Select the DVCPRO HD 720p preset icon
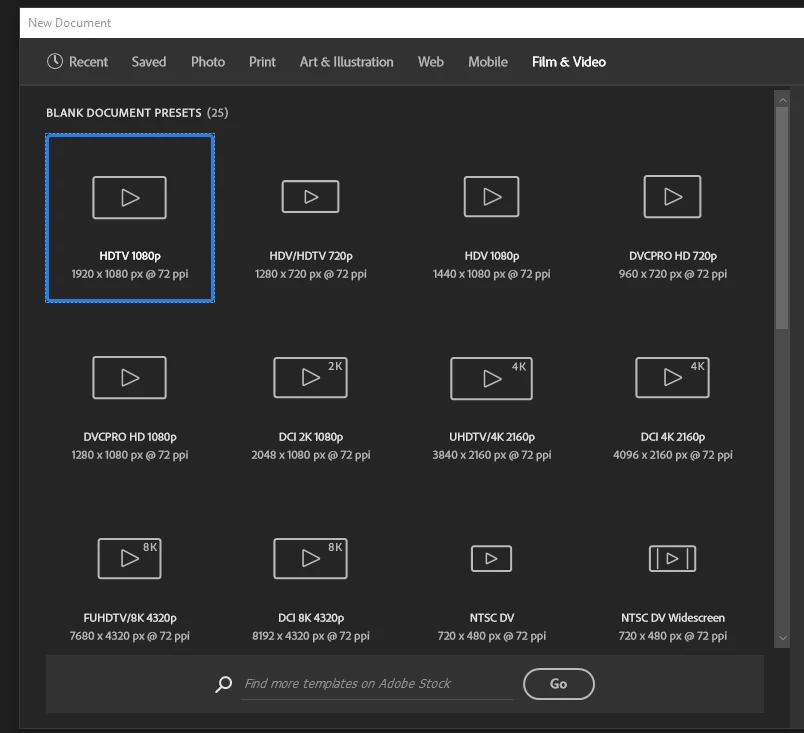The width and height of the screenshot is (804, 733). point(672,196)
